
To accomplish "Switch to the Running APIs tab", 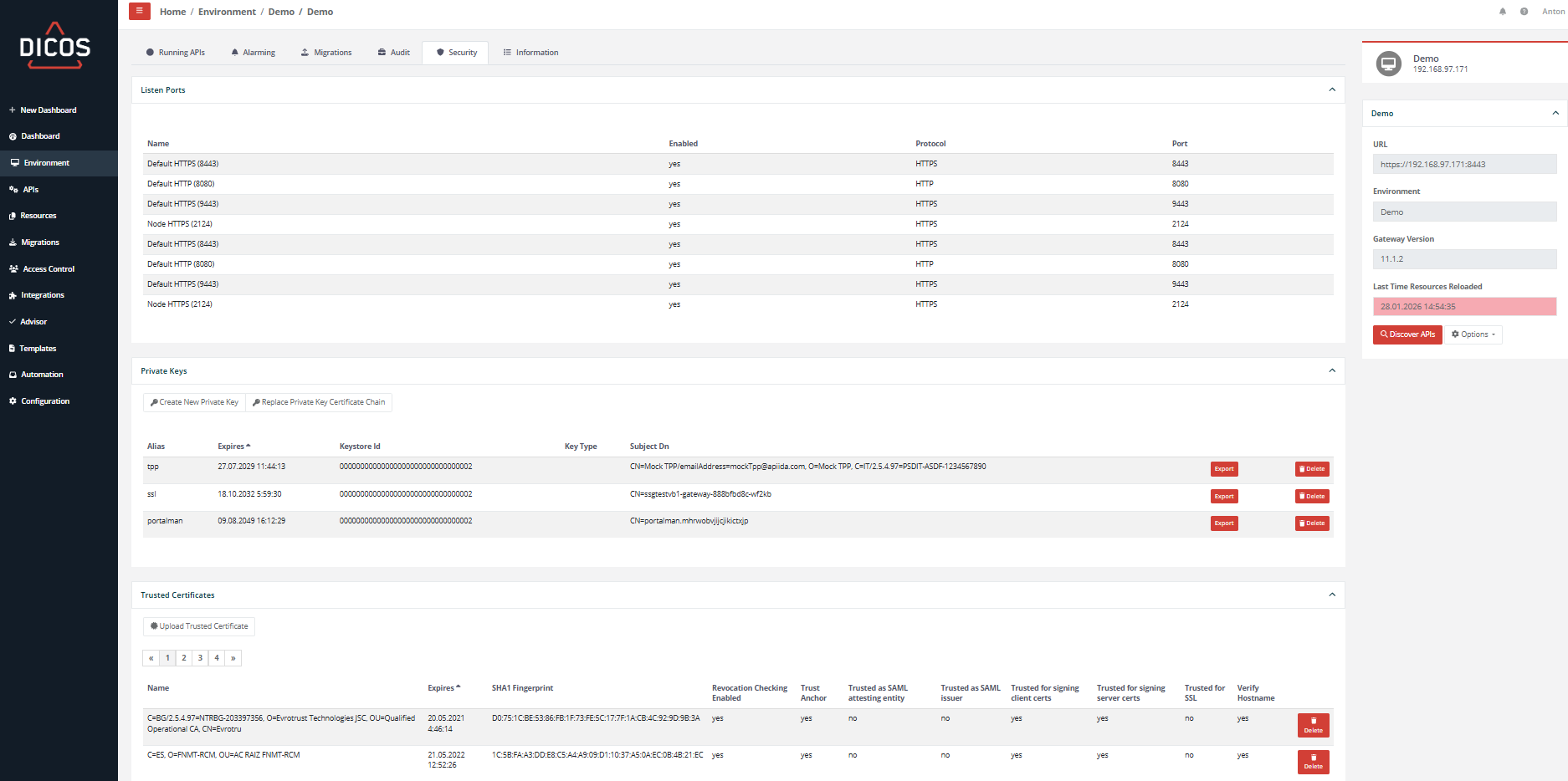I will pos(176,53).
